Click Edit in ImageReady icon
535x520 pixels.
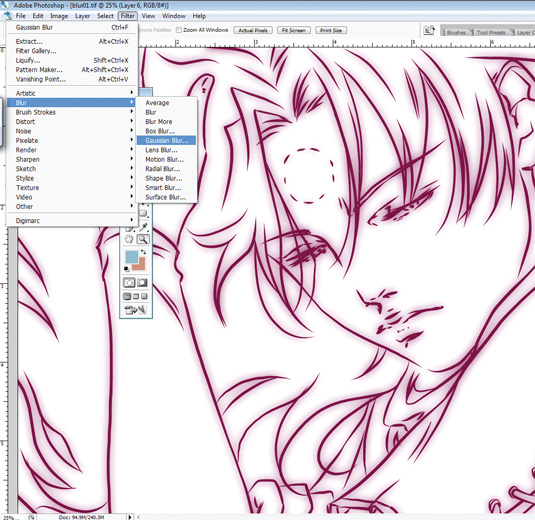click(135, 310)
